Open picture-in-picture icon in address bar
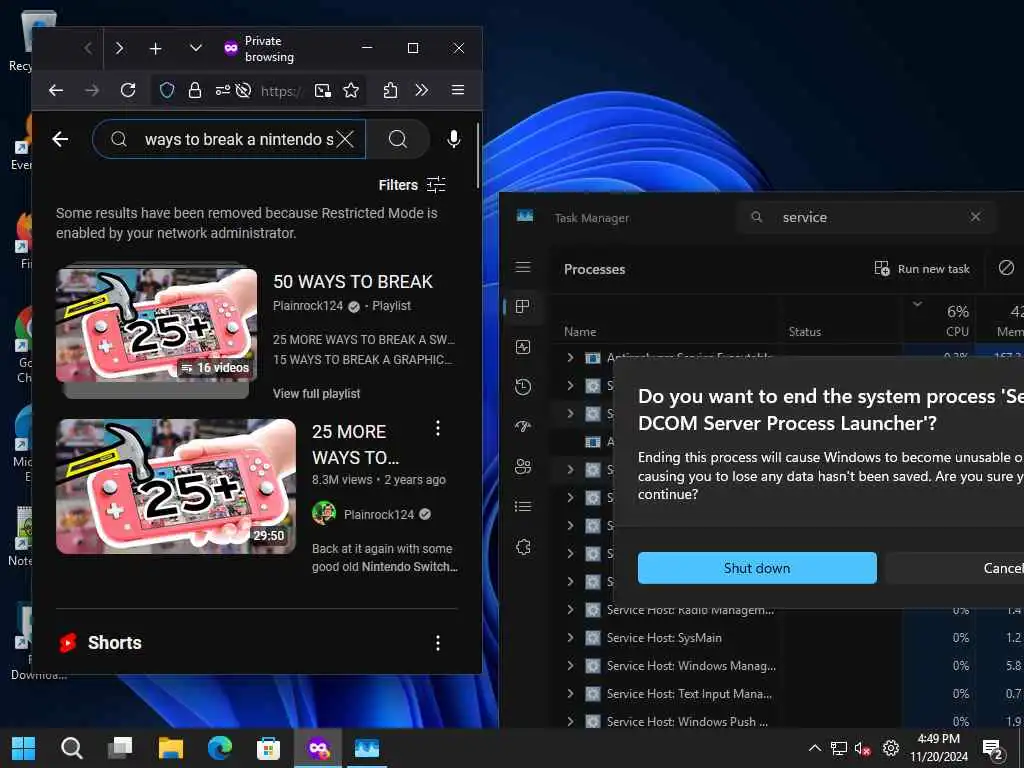This screenshot has height=768, width=1024. [x=323, y=90]
